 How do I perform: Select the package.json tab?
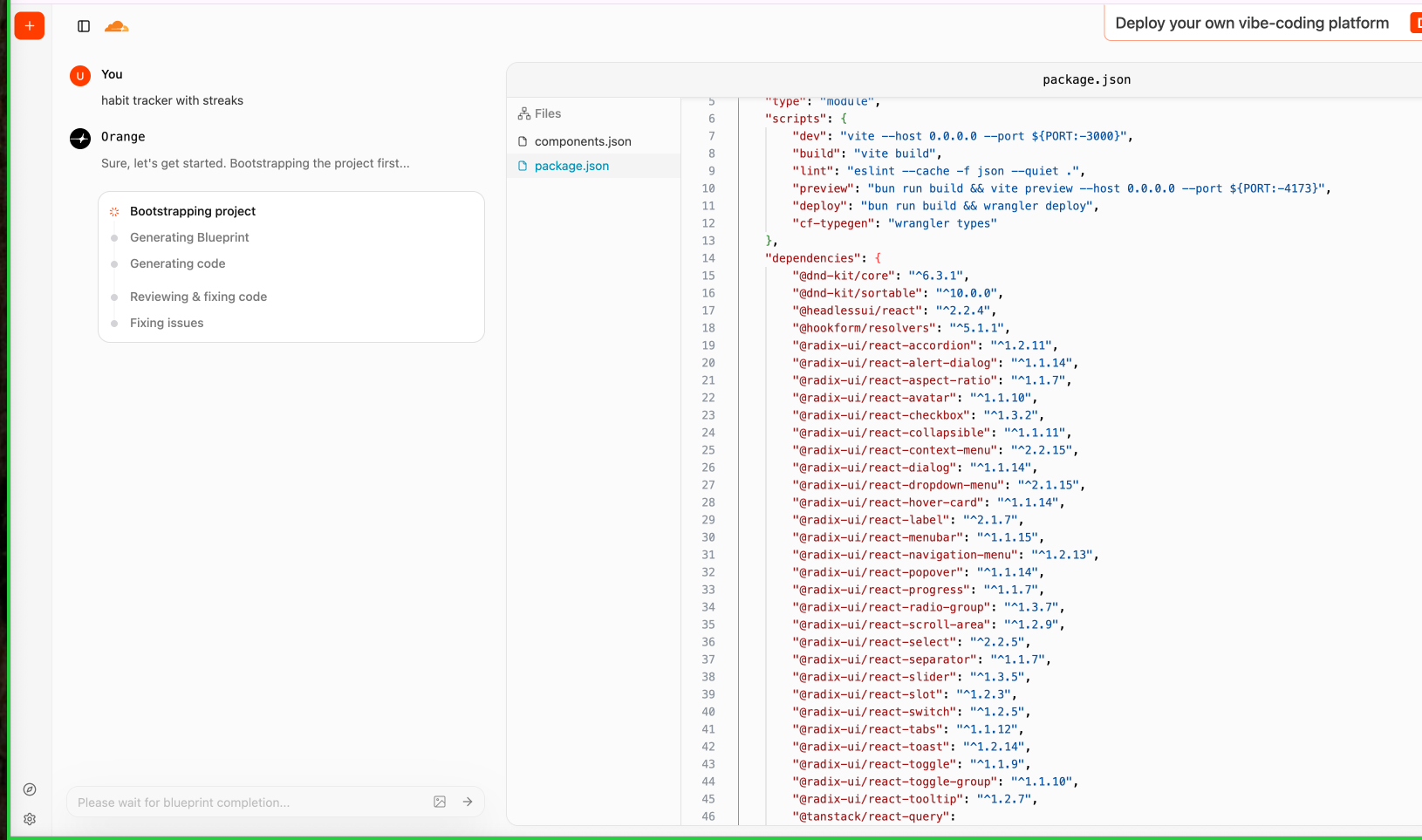[x=1086, y=79]
